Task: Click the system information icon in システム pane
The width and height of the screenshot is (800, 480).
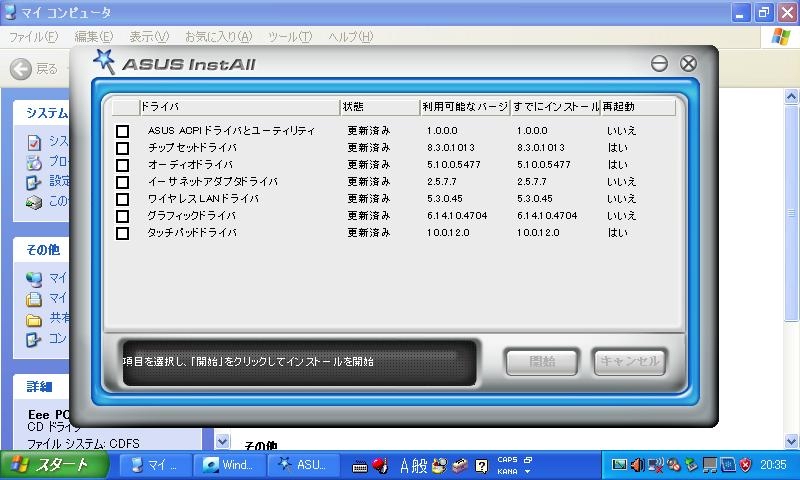Action: (34, 142)
